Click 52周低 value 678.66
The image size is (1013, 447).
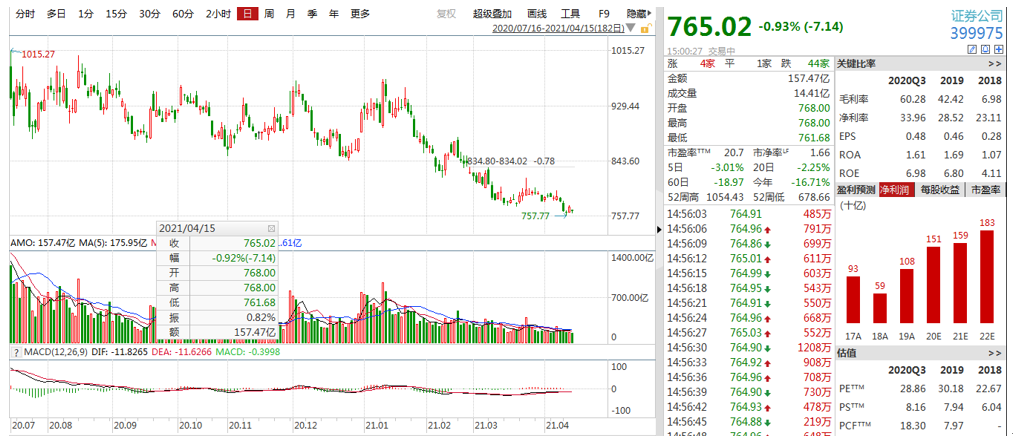click(x=813, y=197)
